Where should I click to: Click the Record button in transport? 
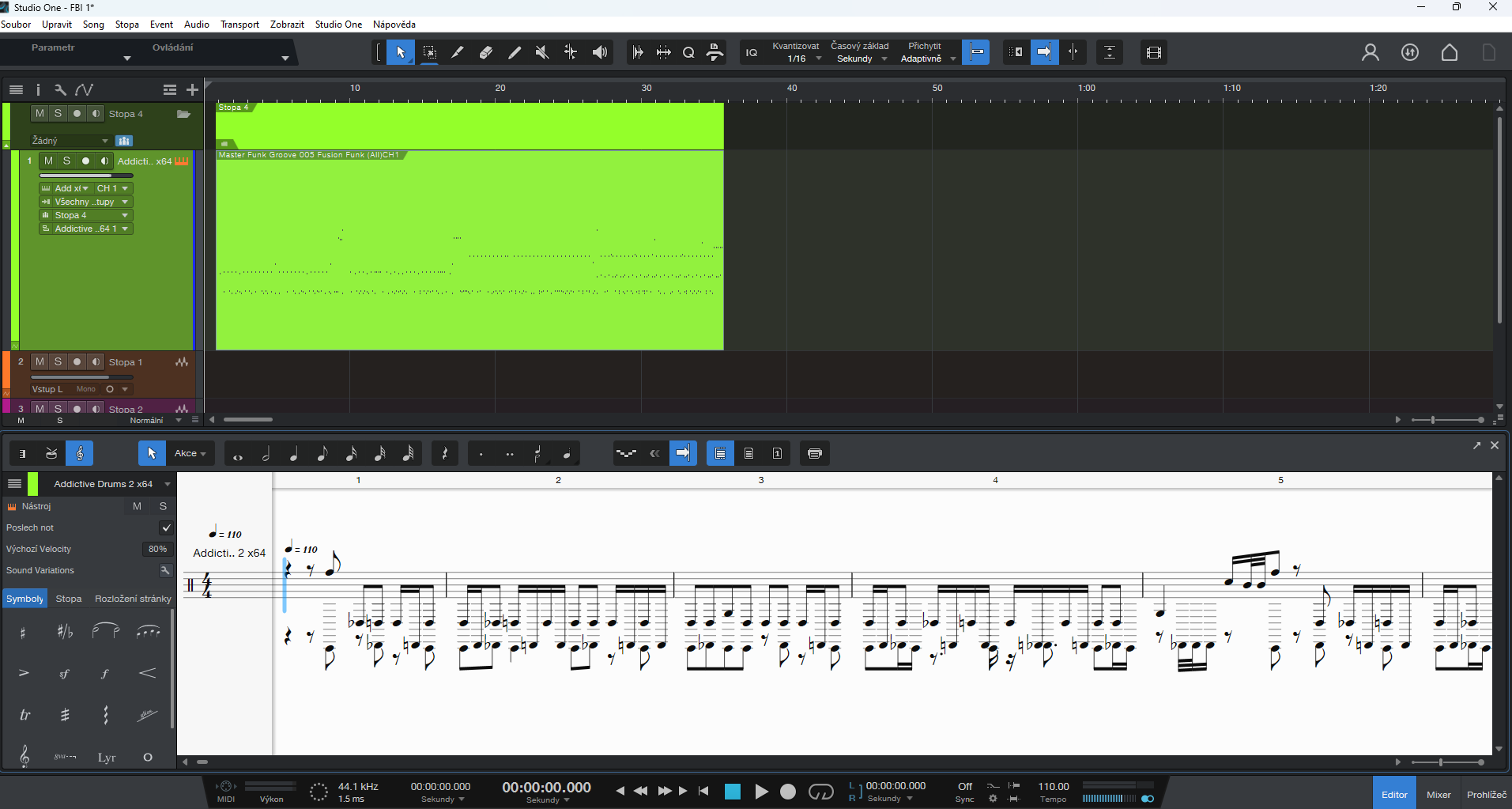coord(788,792)
